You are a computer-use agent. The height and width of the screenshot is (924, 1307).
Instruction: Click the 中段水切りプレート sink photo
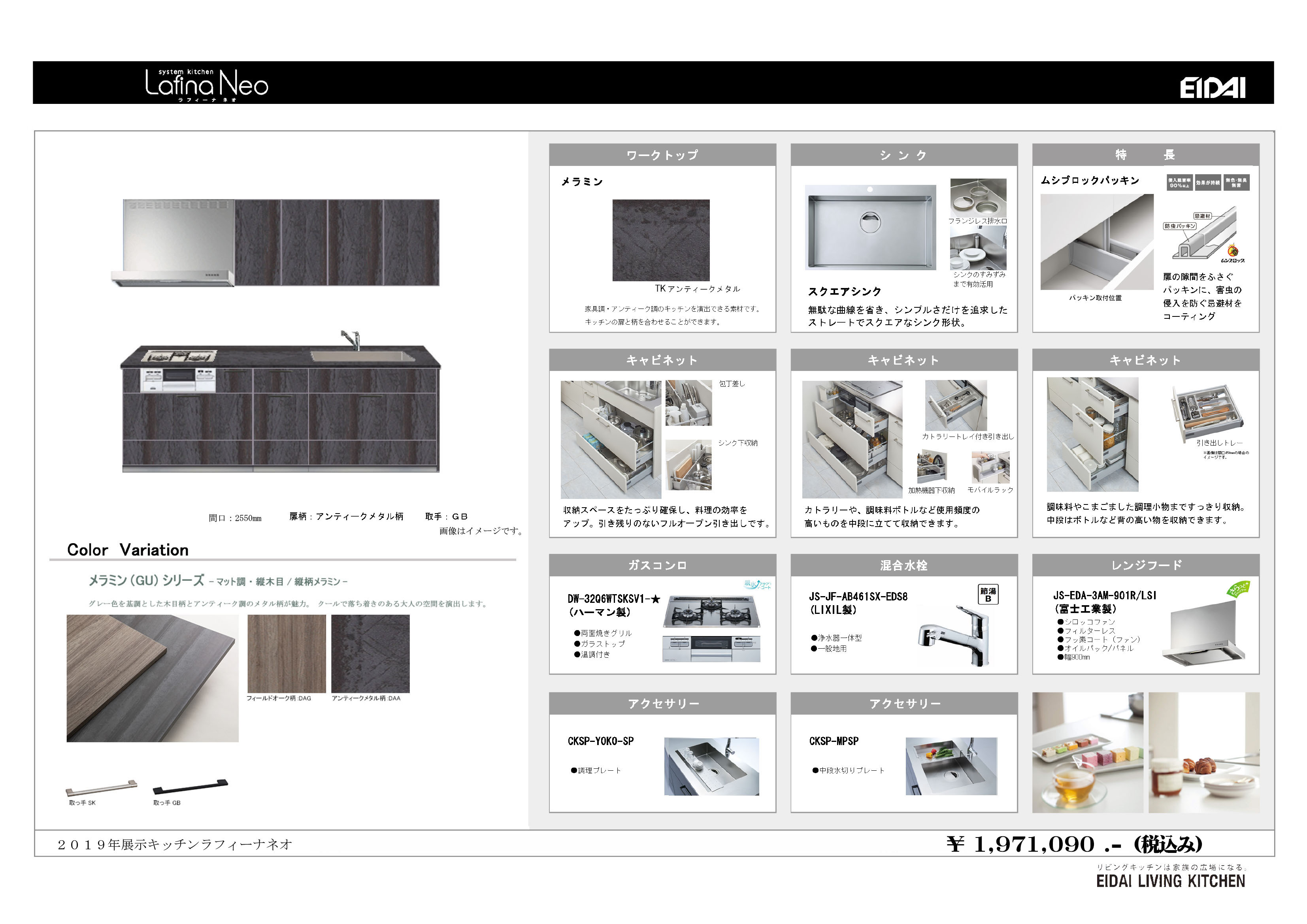(951, 766)
